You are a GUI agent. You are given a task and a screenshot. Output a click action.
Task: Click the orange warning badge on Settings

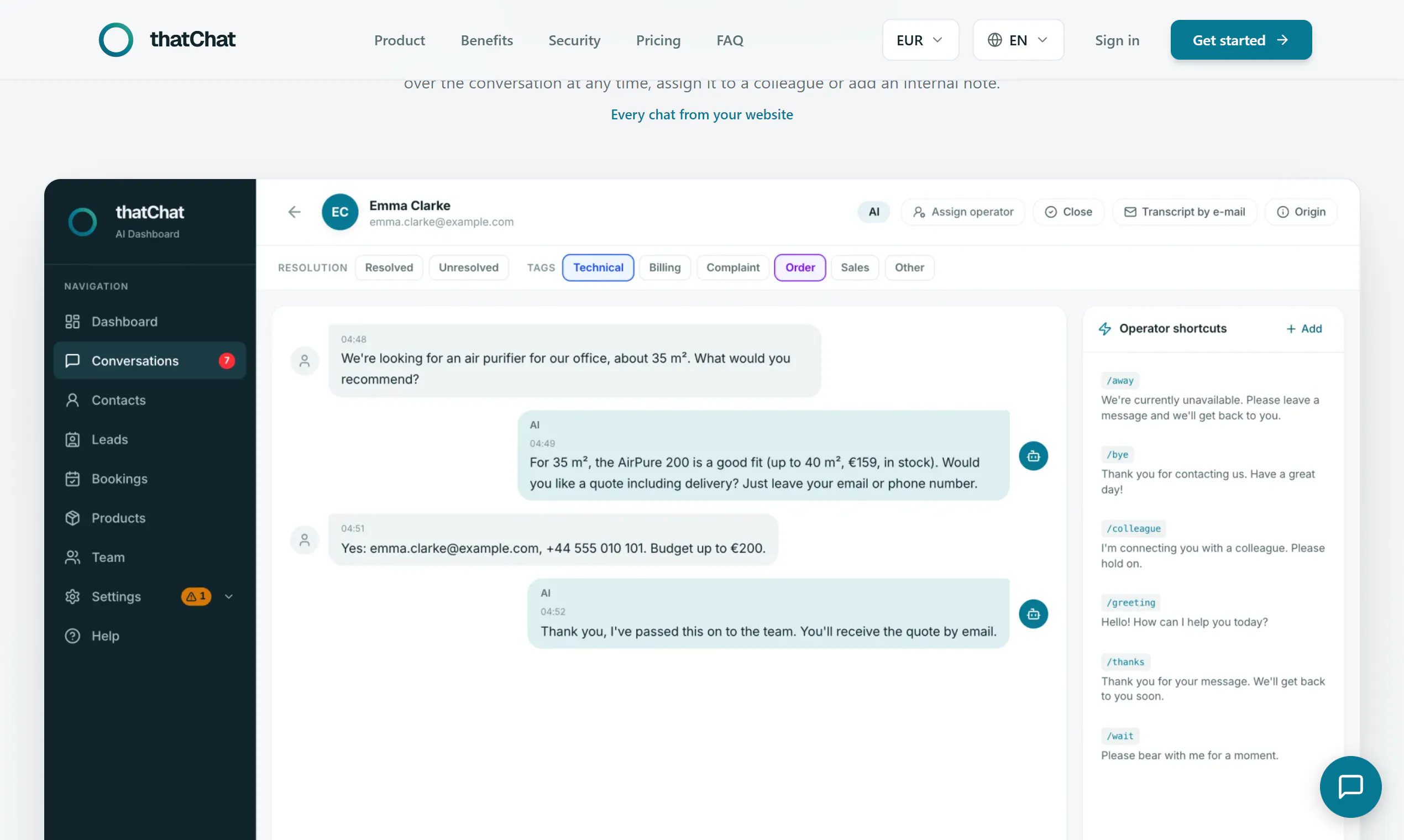coord(196,597)
